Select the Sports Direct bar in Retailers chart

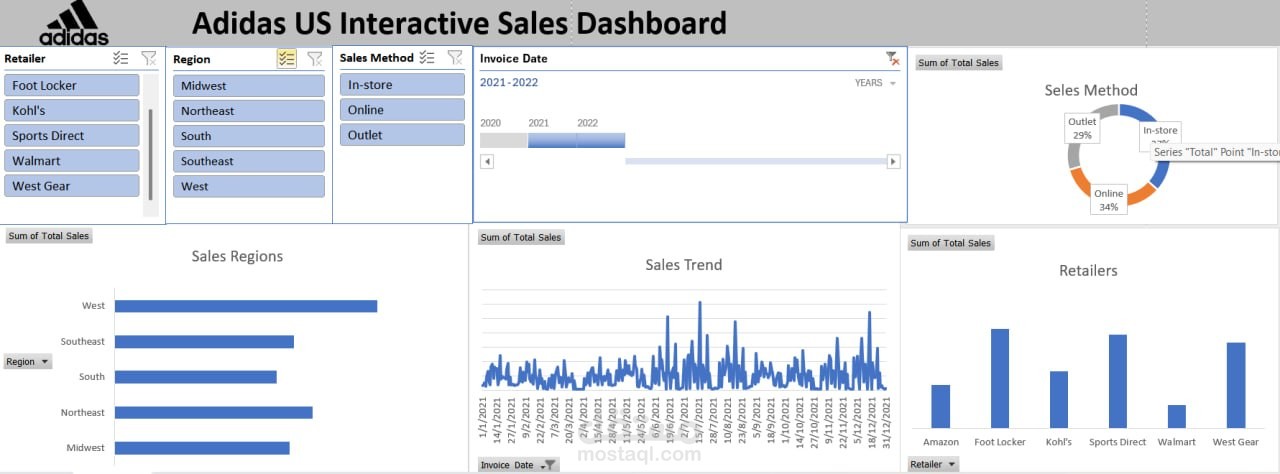tap(1118, 381)
